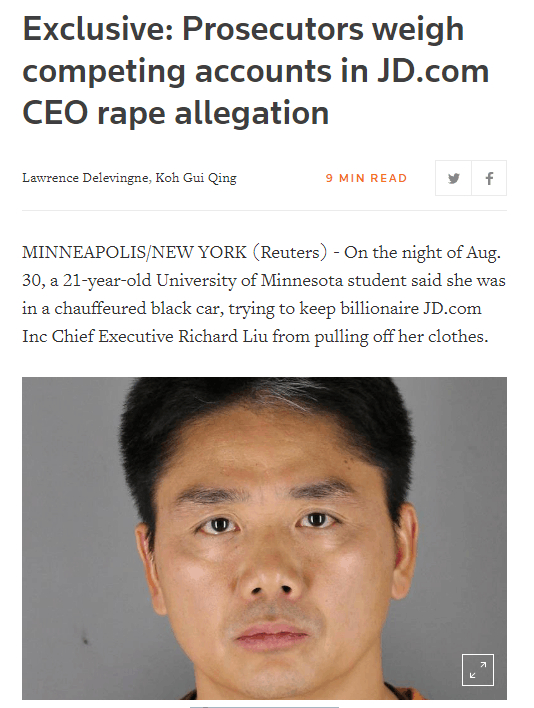This screenshot has width=534, height=708.
Task: Expand the article photo to fullscreen
Action: click(478, 670)
